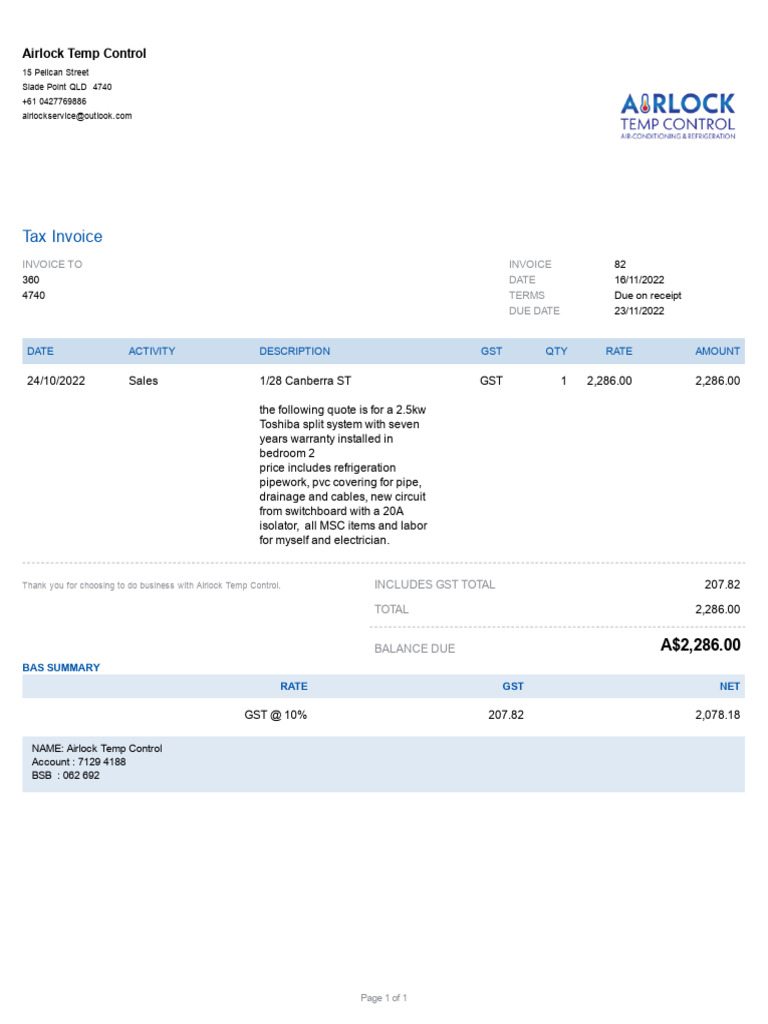Click the QTY column header

click(x=555, y=351)
